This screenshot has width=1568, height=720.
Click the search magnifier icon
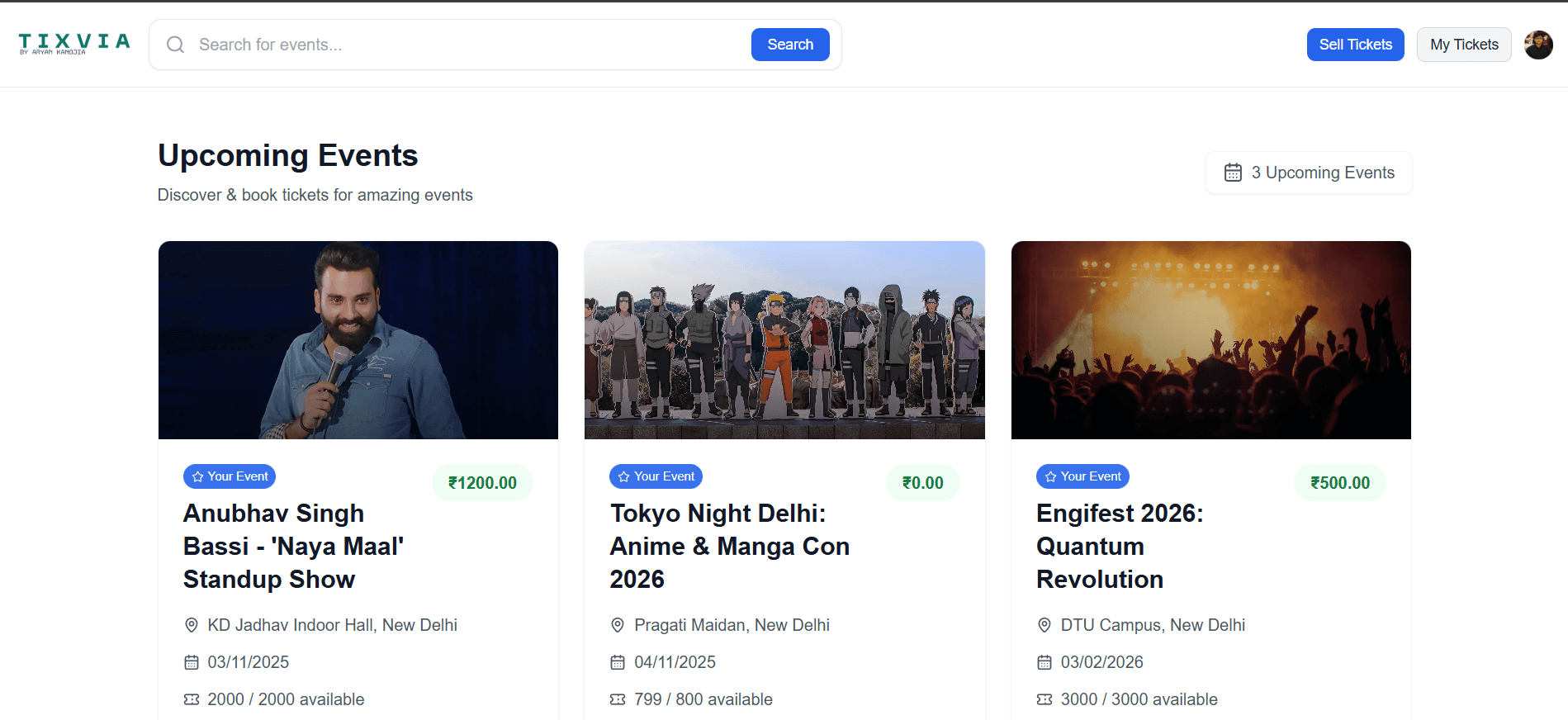pyautogui.click(x=175, y=45)
